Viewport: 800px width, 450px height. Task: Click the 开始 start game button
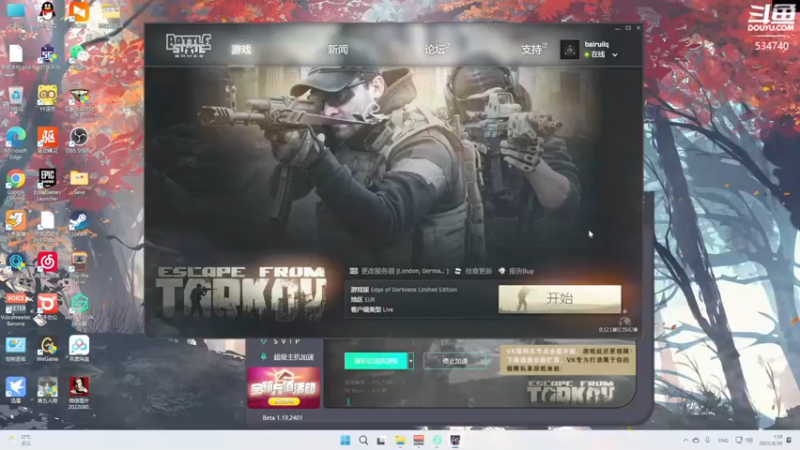point(560,298)
